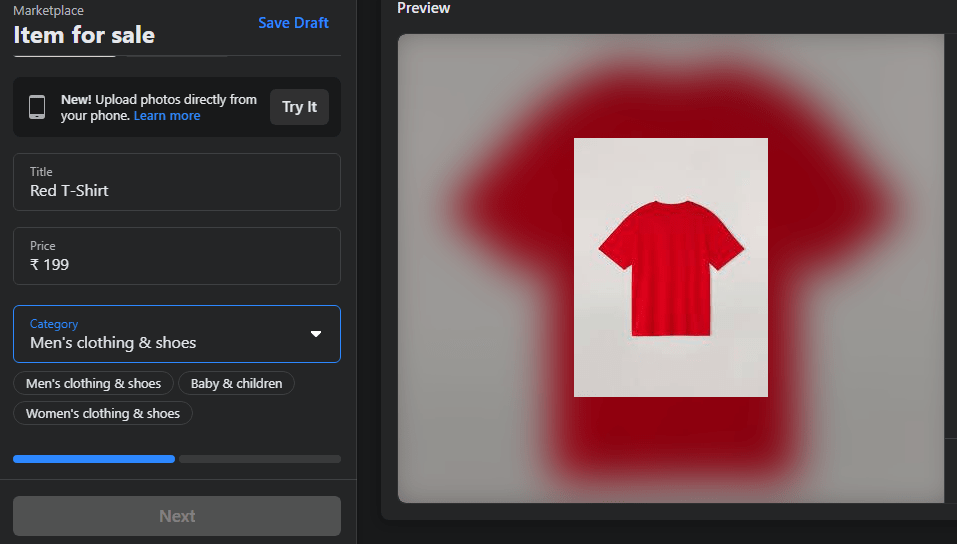This screenshot has width=957, height=544.
Task: Expand the Category dropdown arrow
Action: pos(316,334)
